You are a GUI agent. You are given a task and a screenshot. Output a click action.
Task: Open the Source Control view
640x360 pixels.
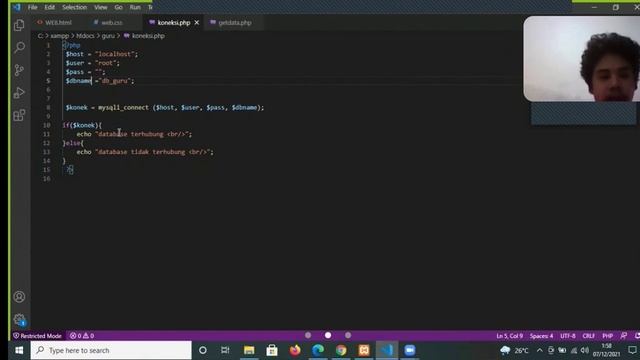[x=19, y=70]
